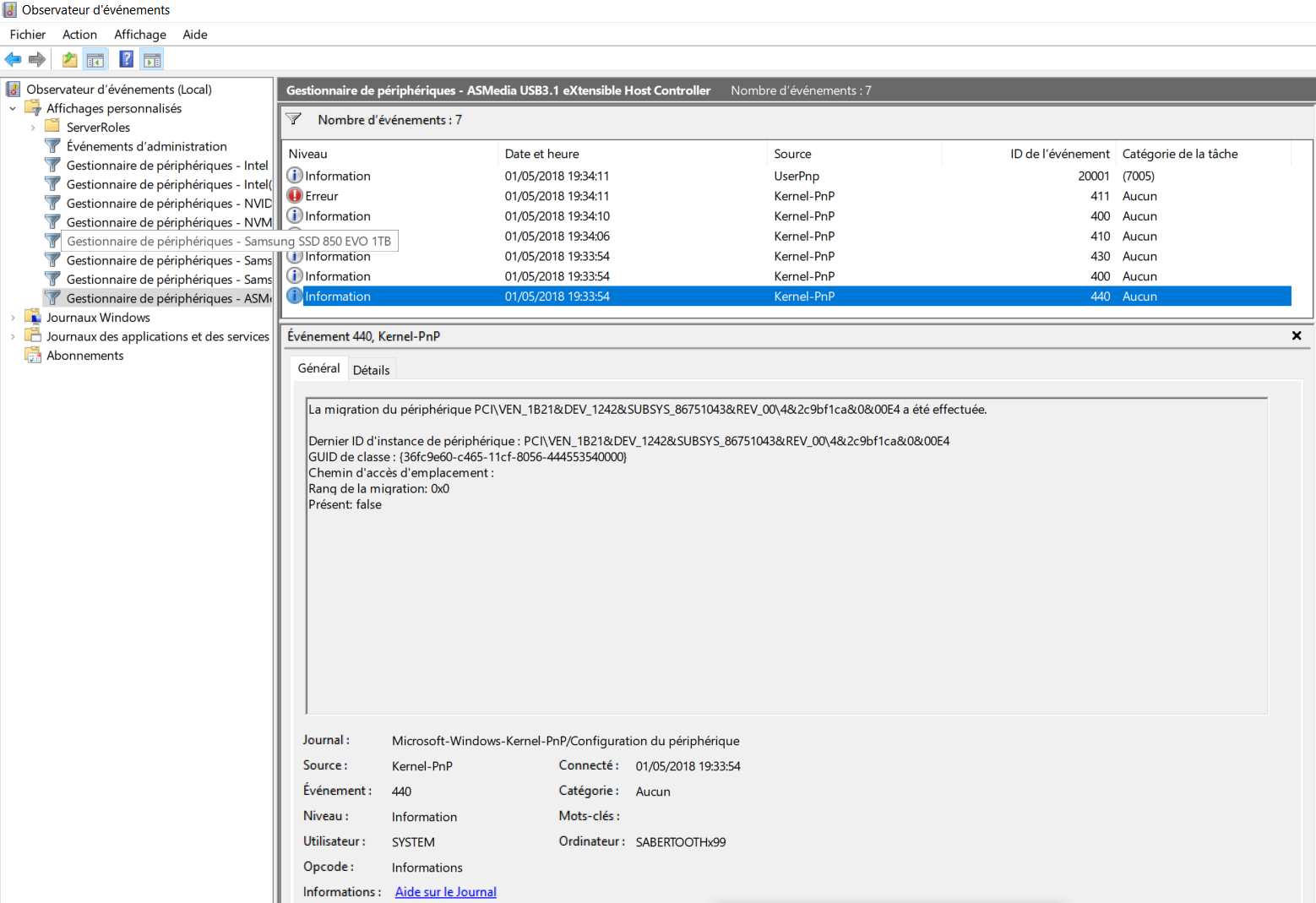Select Gestionnaire de périphériques - ASM view

pyautogui.click(x=169, y=298)
